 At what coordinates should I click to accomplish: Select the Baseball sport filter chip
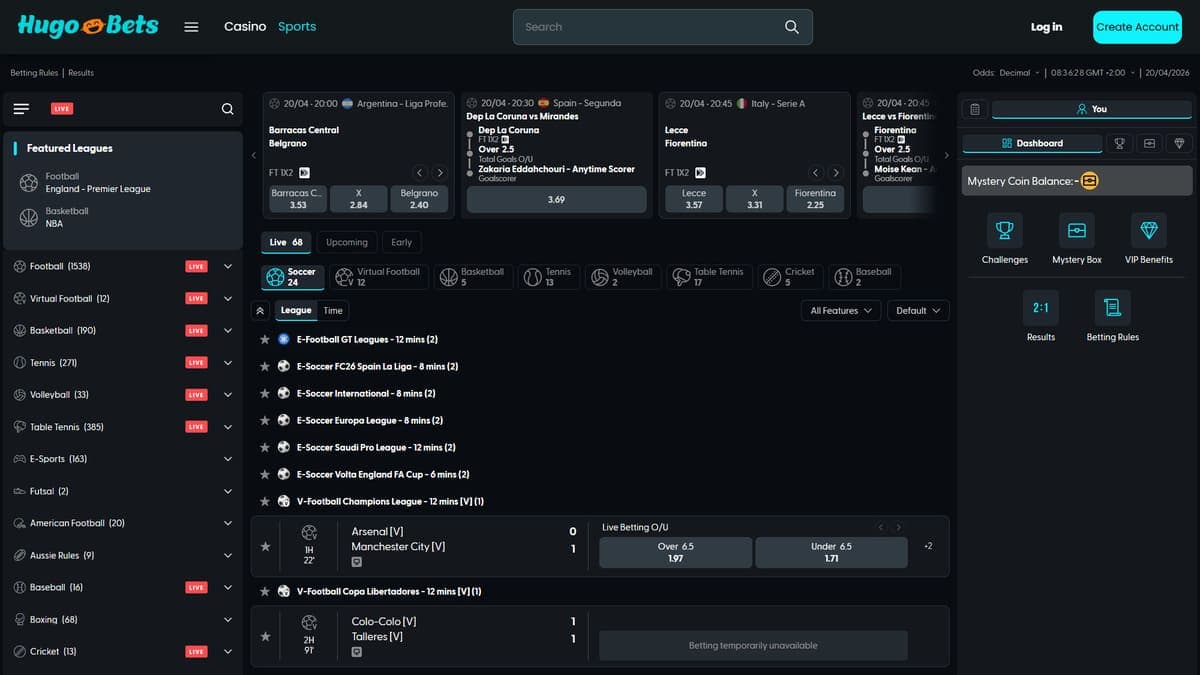864,277
